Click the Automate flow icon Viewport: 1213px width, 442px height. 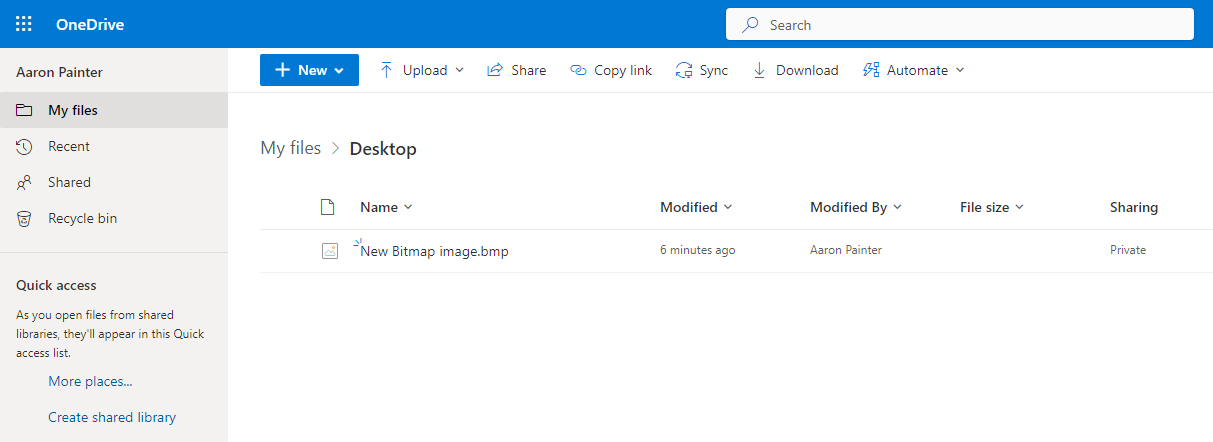[870, 70]
